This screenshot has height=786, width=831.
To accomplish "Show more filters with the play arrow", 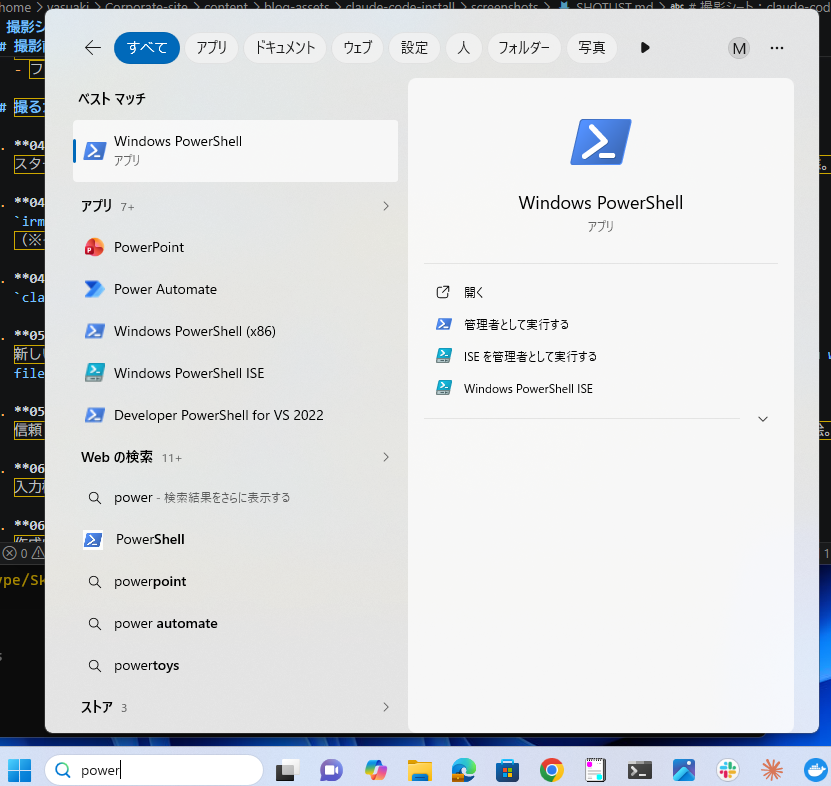I will coord(644,48).
